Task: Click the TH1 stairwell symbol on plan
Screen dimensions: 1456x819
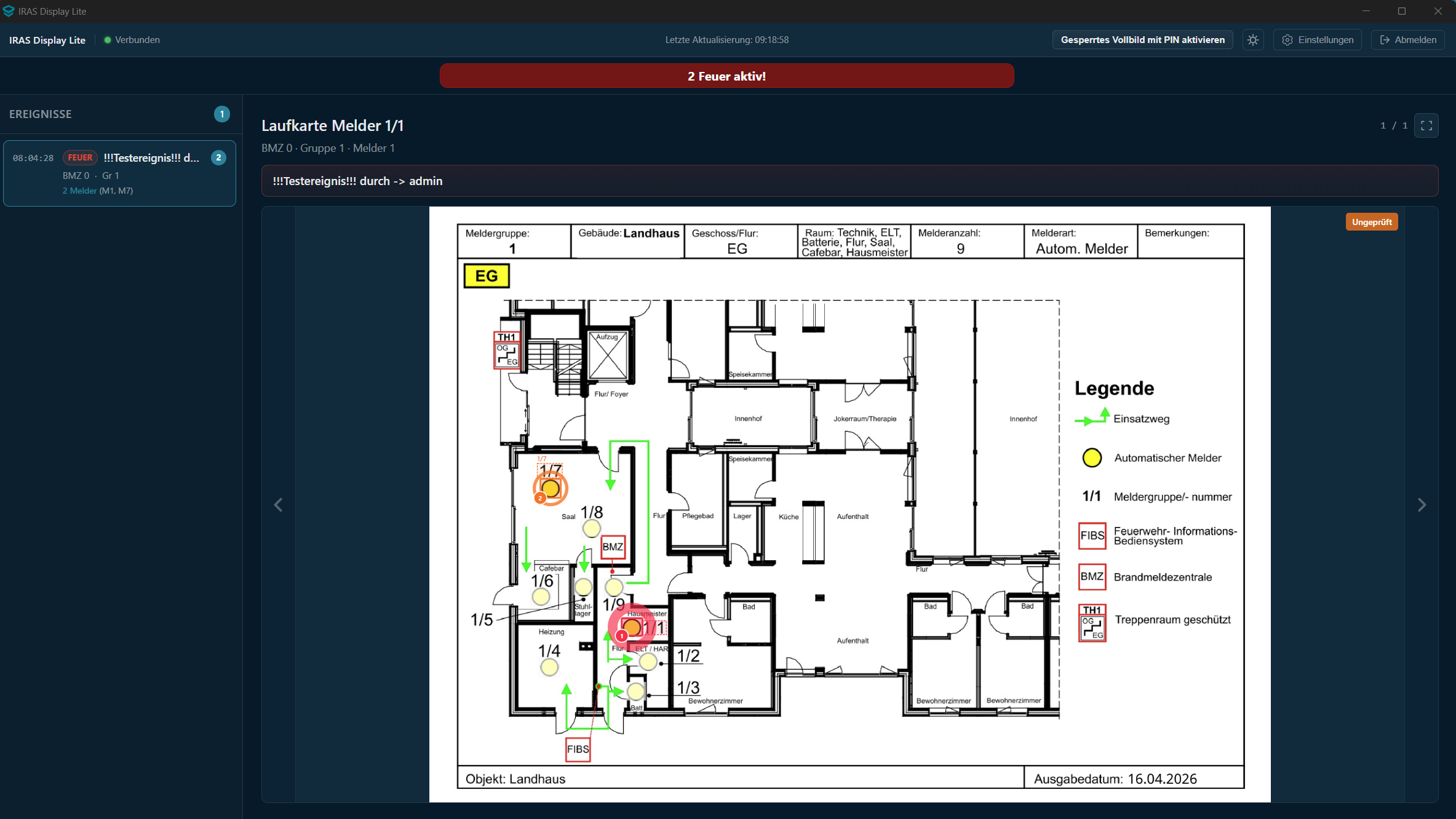Action: (x=507, y=350)
